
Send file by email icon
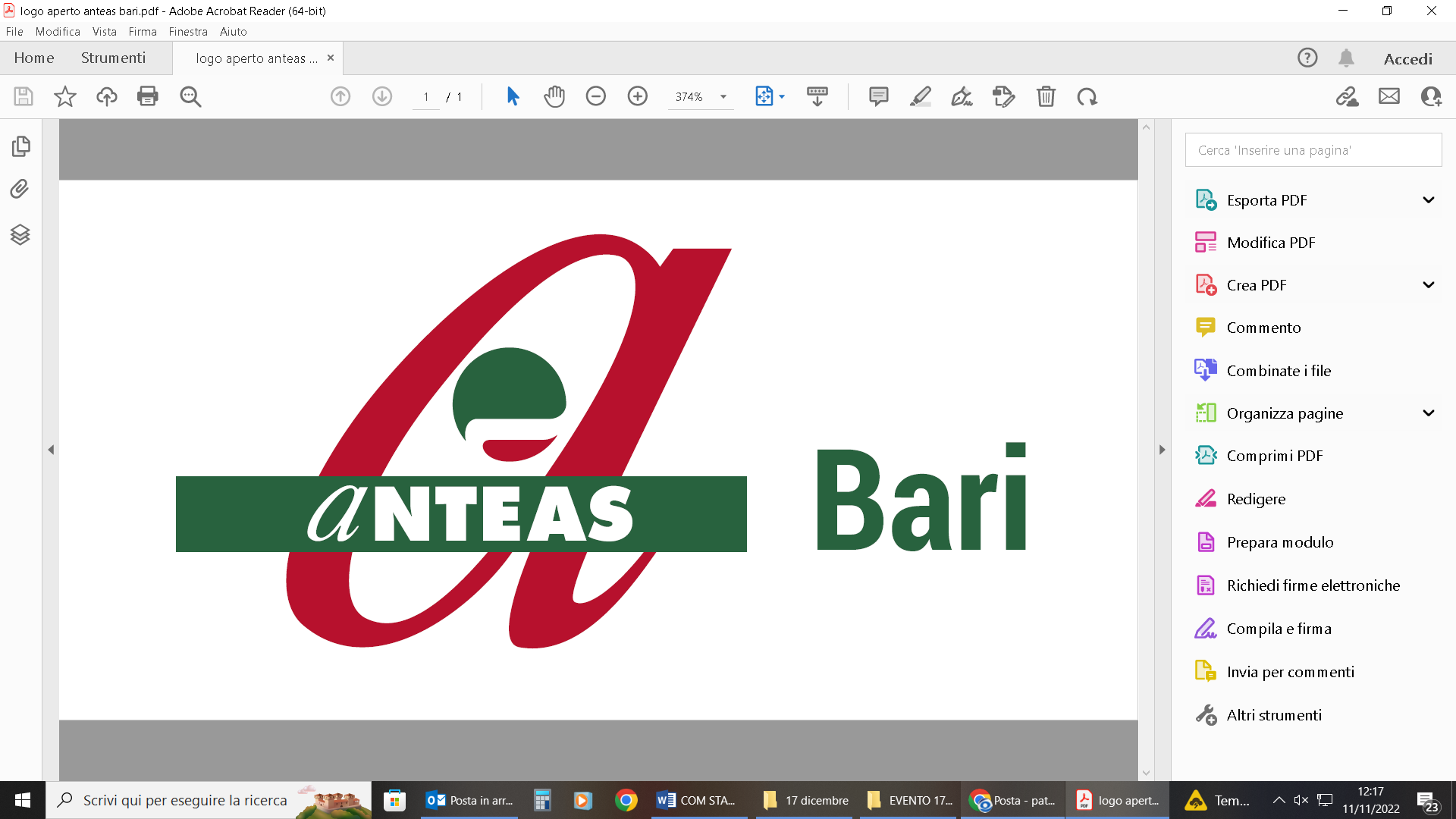[1389, 96]
